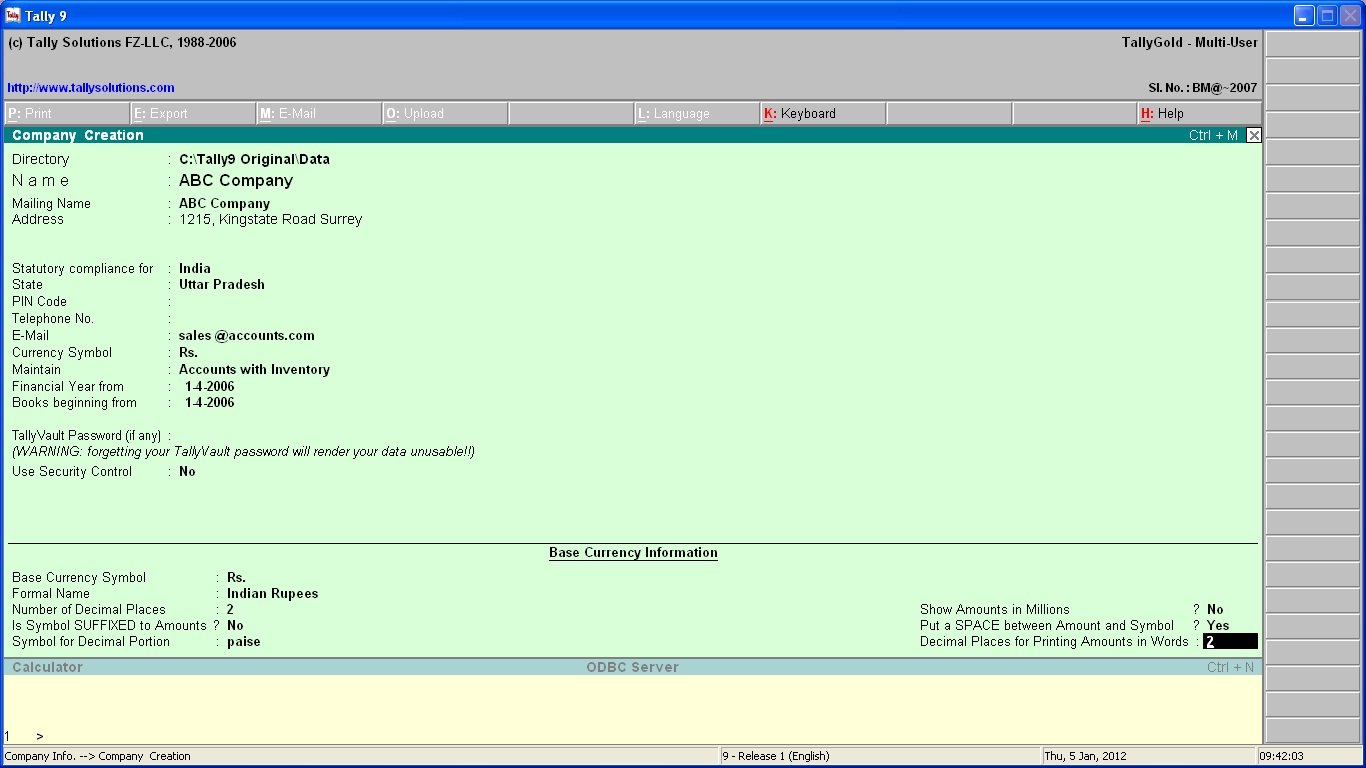Click the Currency Symbol value Rs.
1366x768 pixels.
point(188,352)
